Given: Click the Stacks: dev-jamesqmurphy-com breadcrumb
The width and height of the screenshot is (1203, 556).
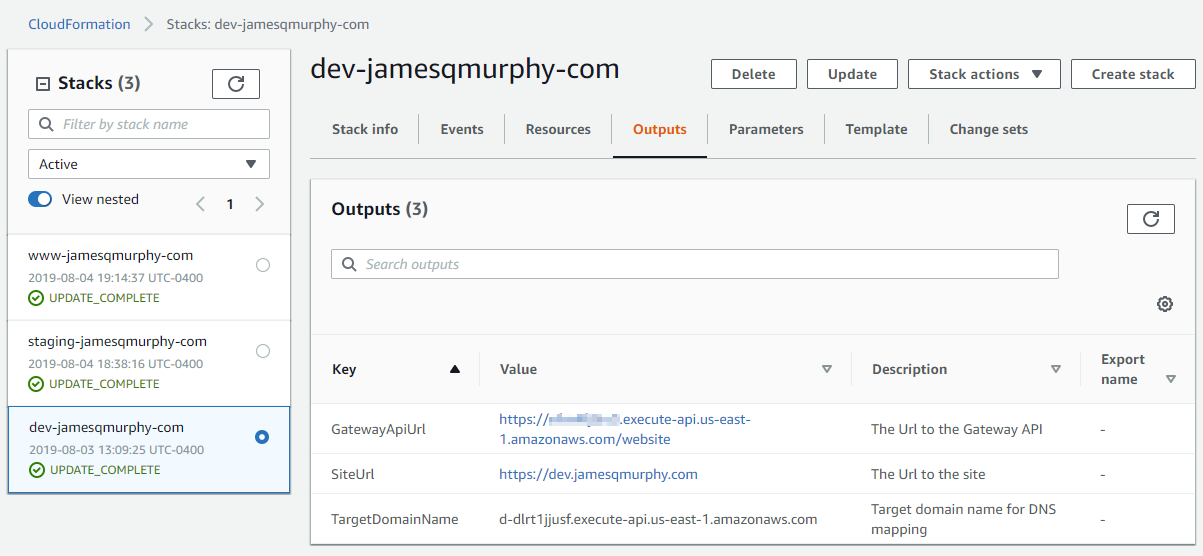Looking at the screenshot, I should click(268, 24).
